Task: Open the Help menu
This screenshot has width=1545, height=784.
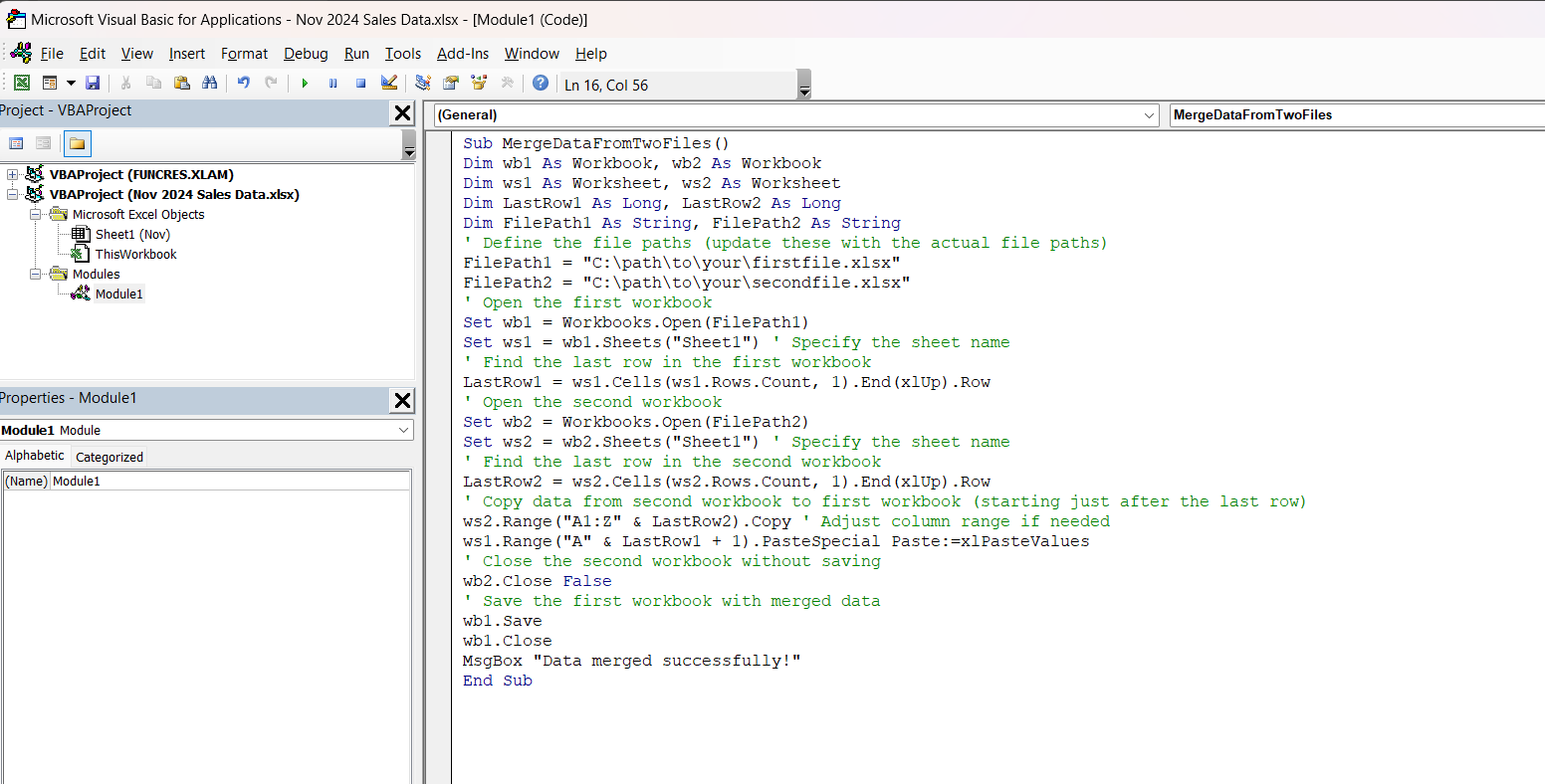Action: click(x=591, y=54)
